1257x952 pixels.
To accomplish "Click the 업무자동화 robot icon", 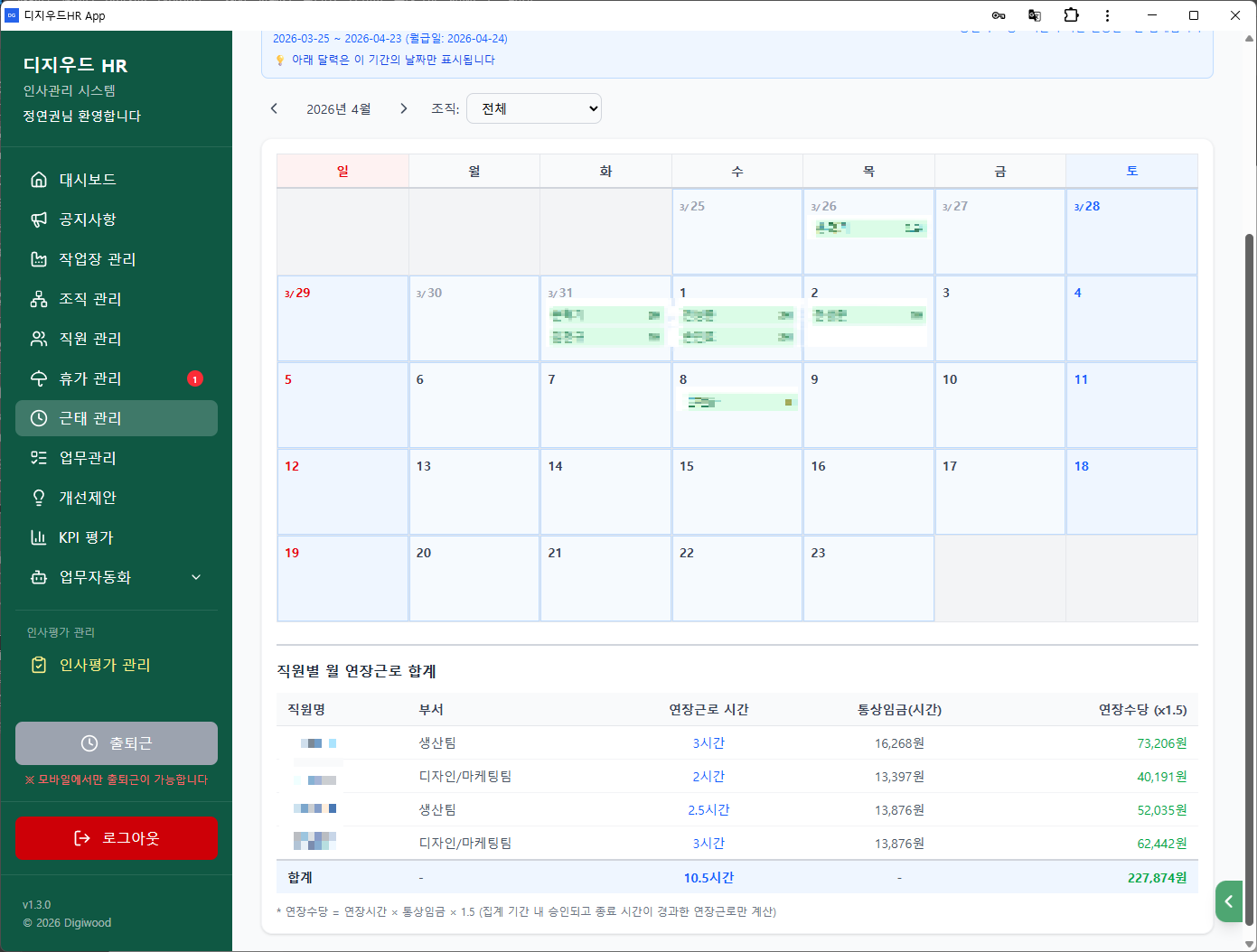I will coord(39,577).
